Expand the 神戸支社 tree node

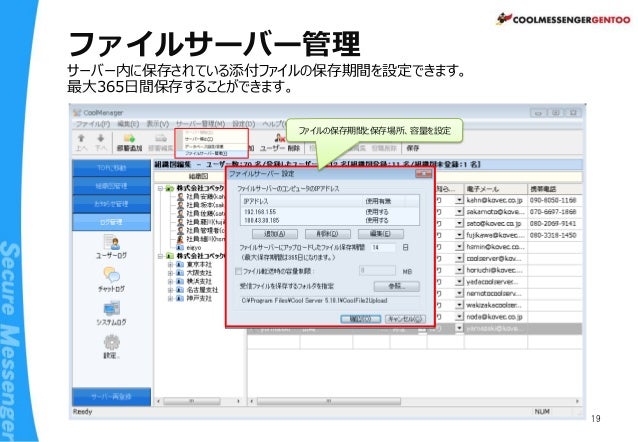coord(170,299)
